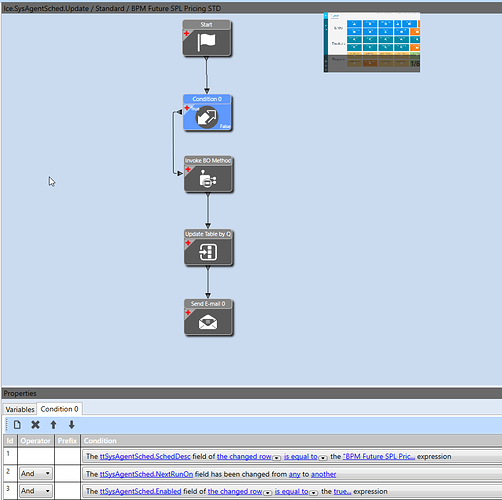Select the Send E-mail 0 node

[208, 317]
